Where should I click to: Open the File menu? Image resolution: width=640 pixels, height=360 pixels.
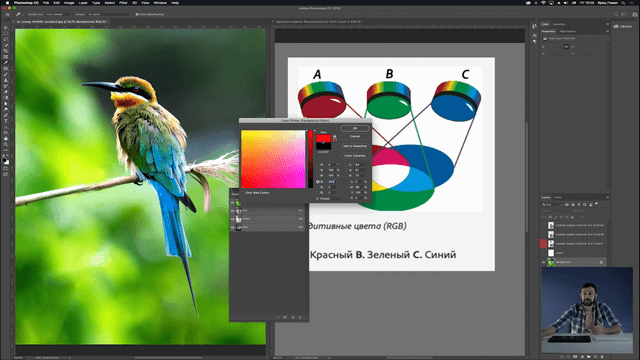point(46,2)
